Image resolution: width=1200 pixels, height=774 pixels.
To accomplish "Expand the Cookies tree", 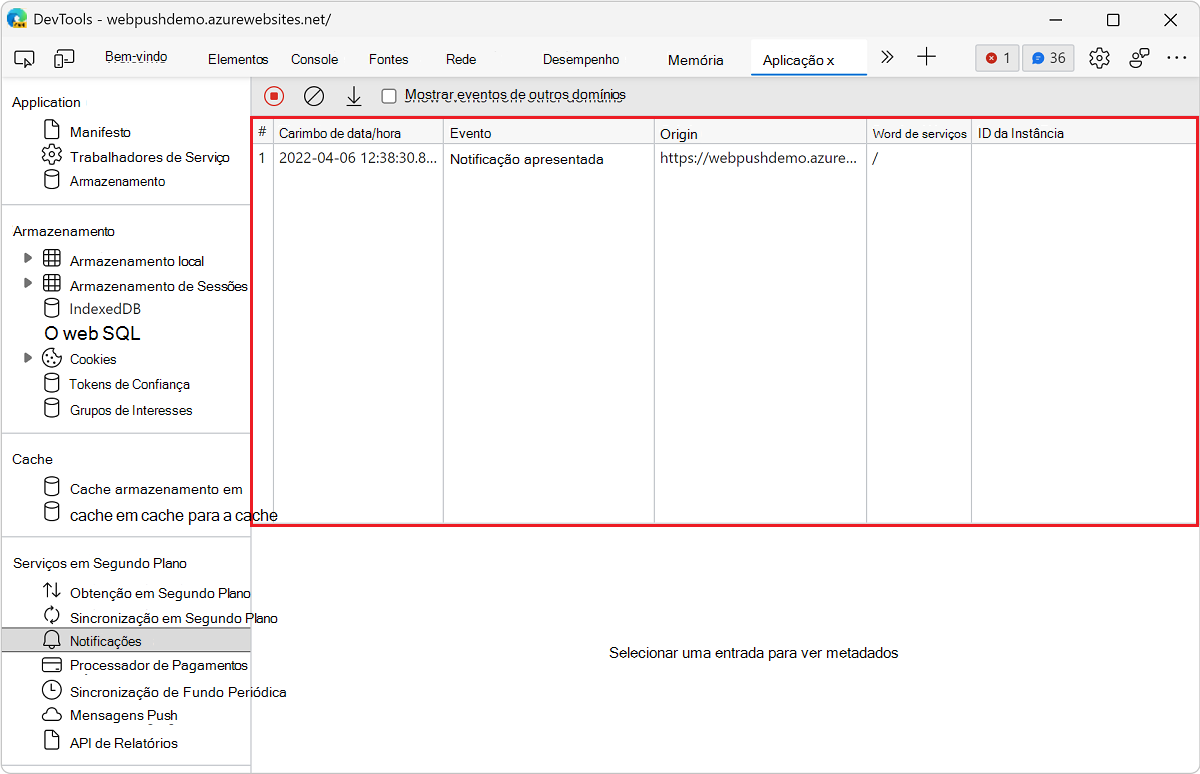I will 28,358.
